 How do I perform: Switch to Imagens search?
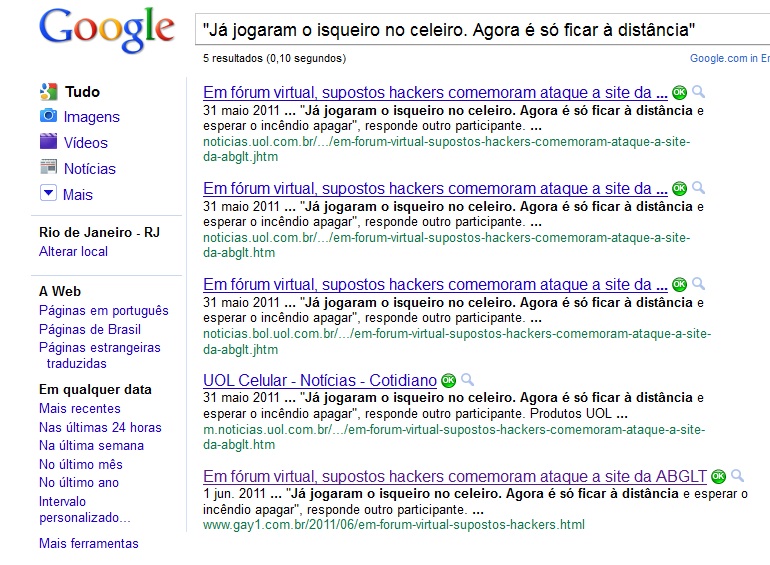92,117
